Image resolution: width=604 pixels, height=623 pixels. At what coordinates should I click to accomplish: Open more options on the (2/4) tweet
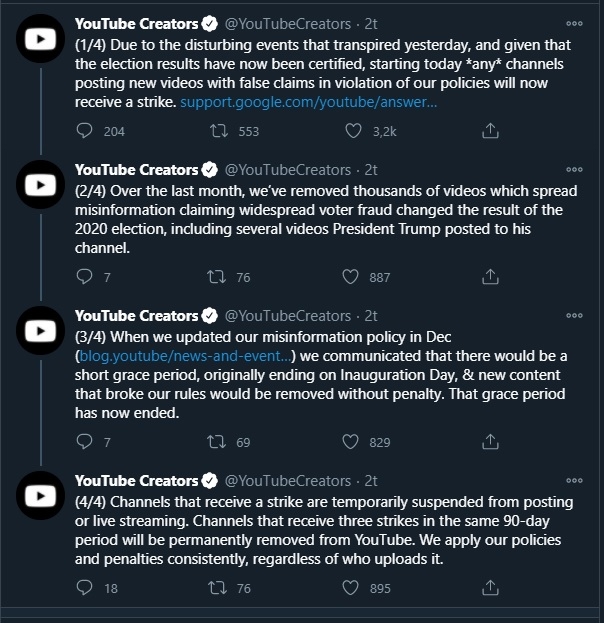(x=574, y=170)
